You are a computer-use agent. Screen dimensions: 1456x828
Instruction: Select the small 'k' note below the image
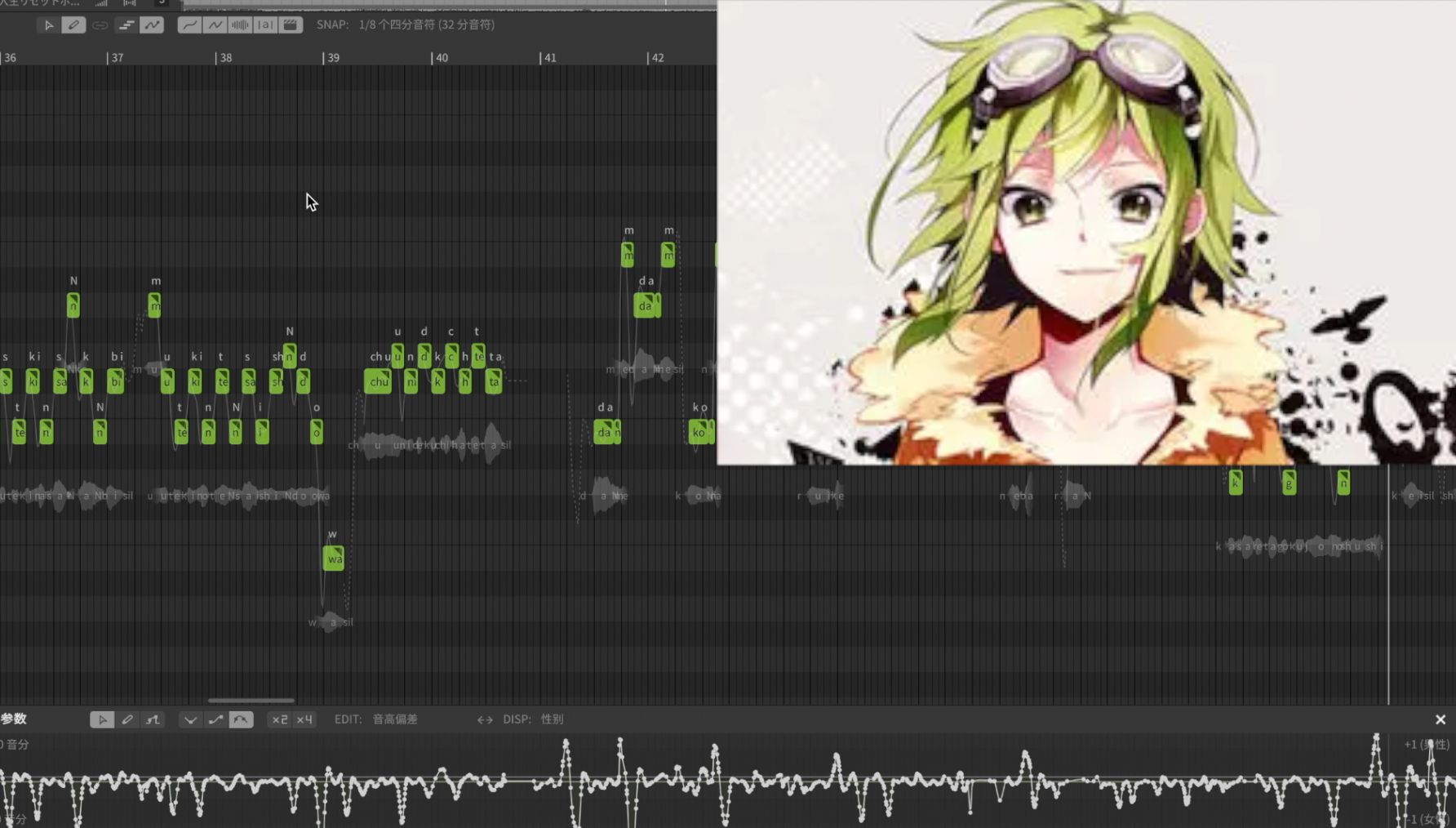click(x=1236, y=483)
